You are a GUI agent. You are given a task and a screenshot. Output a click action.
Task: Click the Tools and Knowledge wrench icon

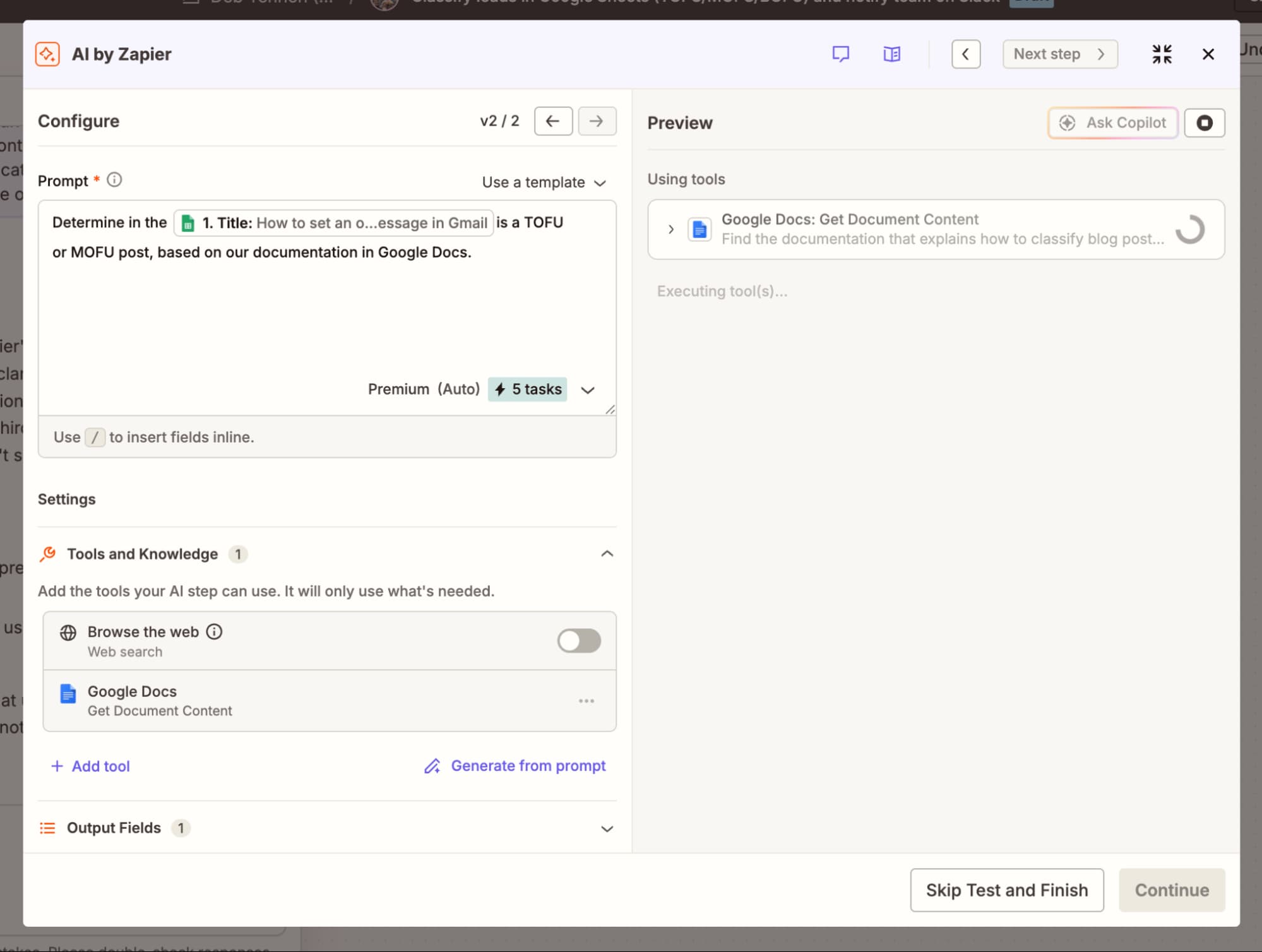point(47,554)
